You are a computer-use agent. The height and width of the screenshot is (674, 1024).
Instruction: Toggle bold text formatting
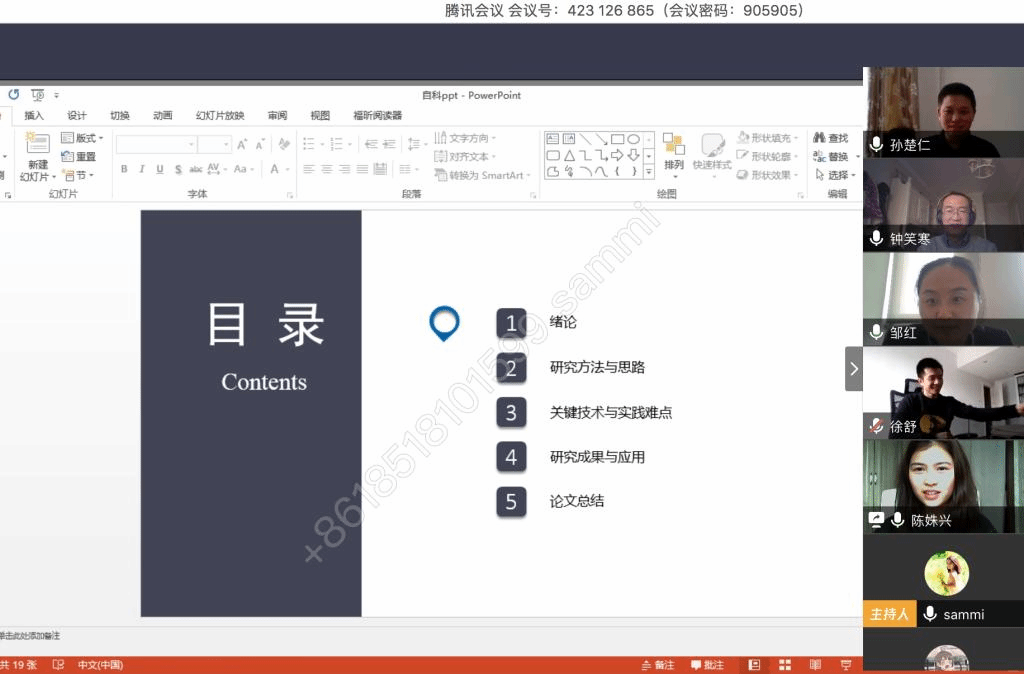coord(124,169)
